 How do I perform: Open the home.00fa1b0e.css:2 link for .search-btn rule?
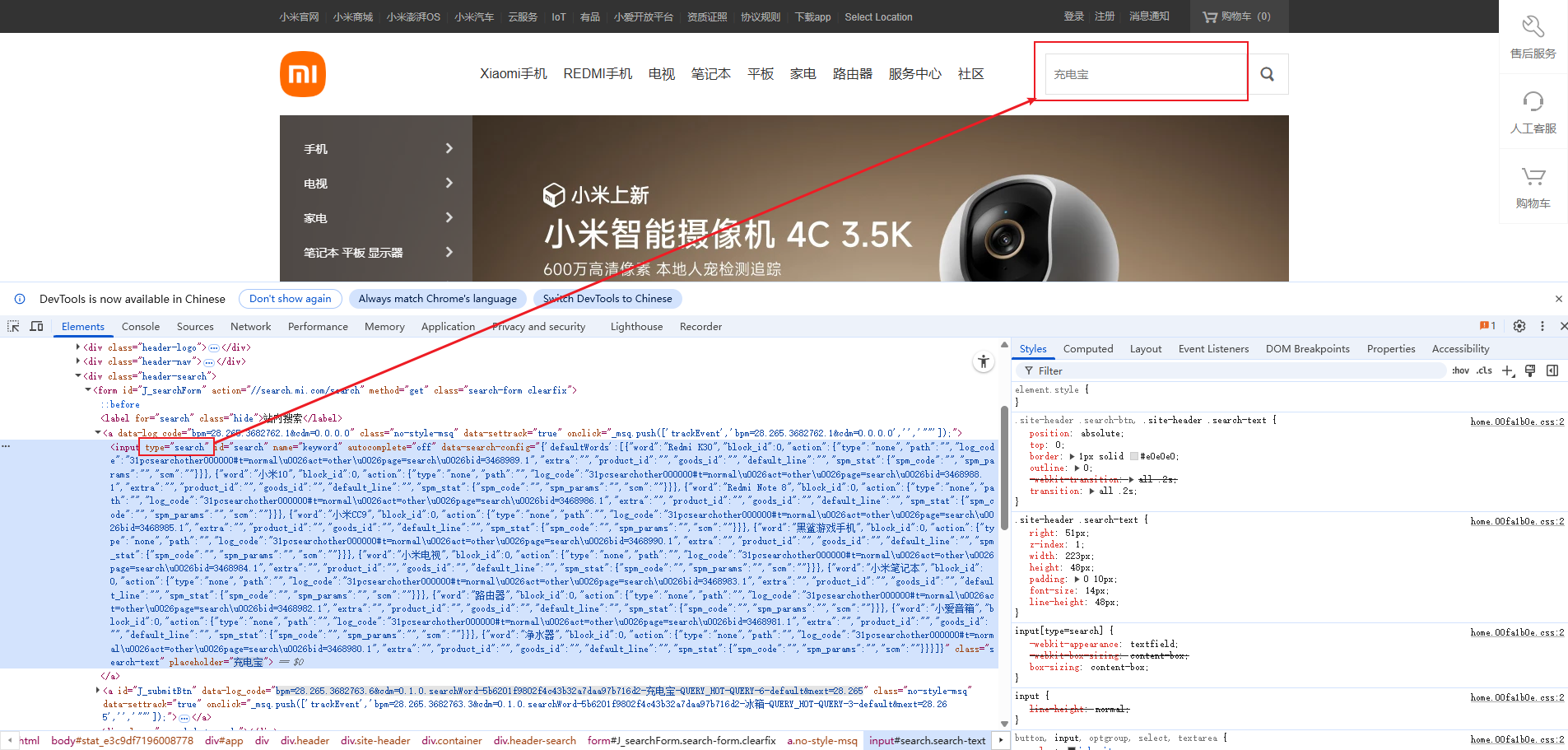pyautogui.click(x=1517, y=422)
